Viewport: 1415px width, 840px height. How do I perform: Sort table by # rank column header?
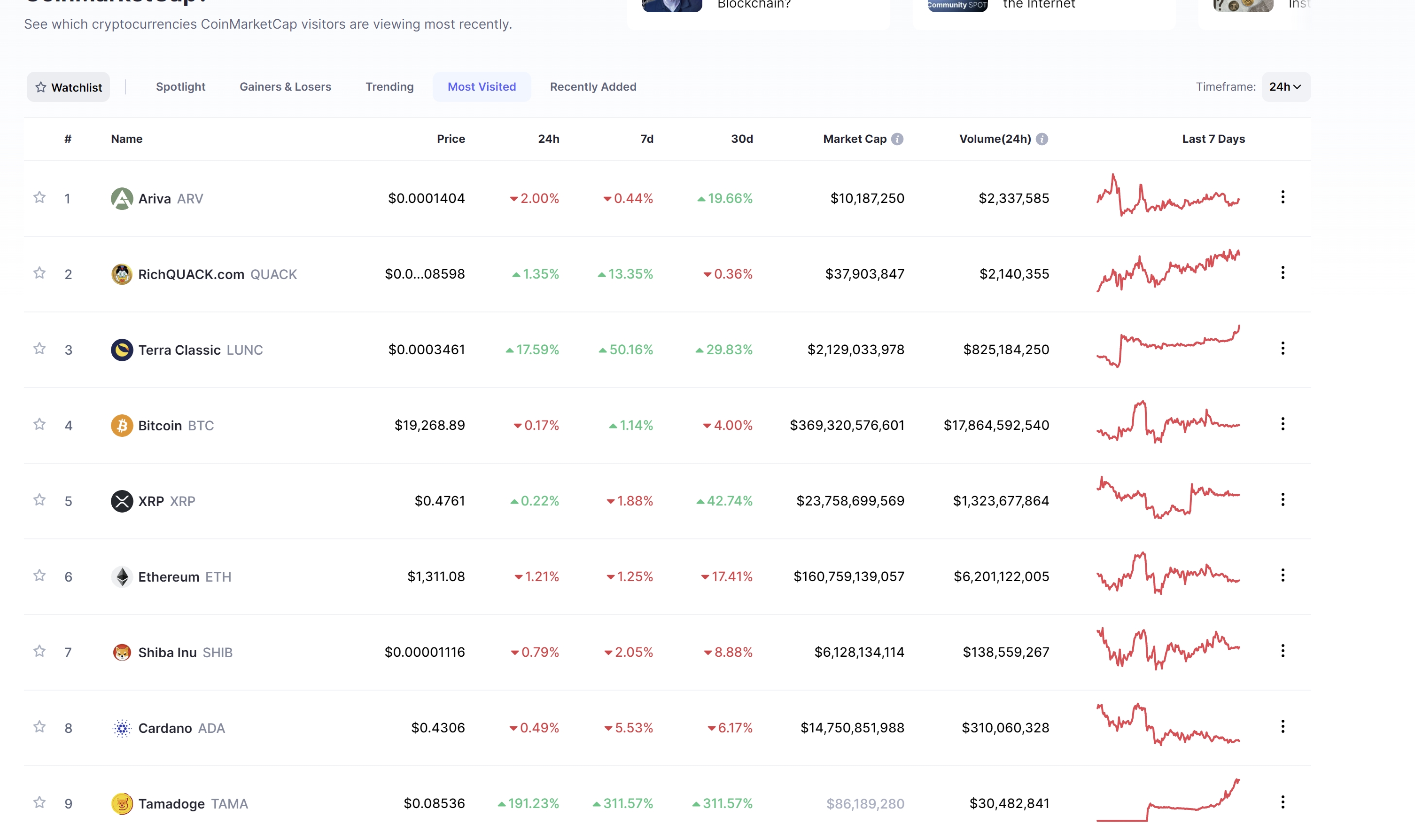coord(68,139)
